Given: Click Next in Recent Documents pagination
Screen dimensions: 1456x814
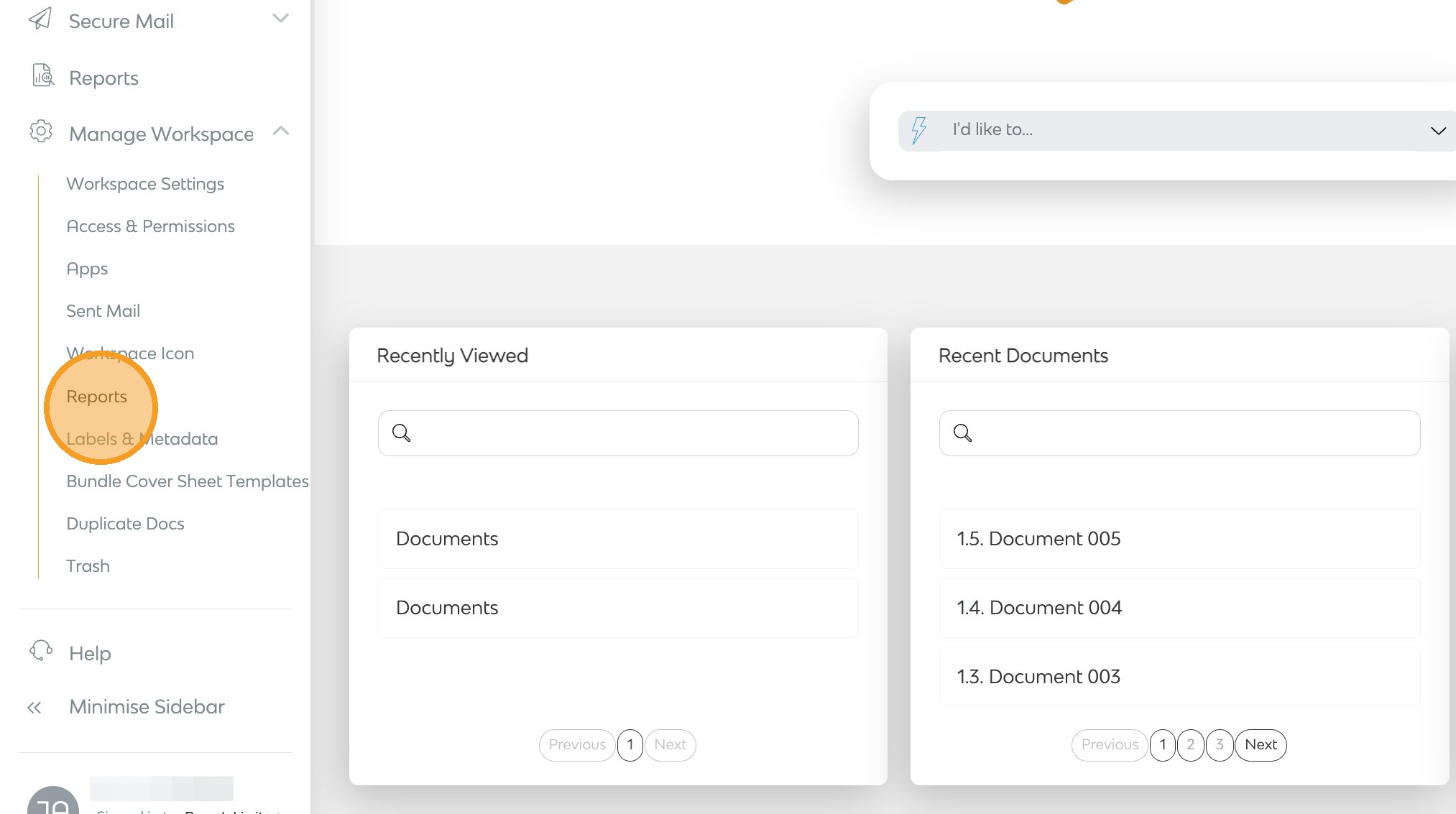Looking at the screenshot, I should click(1261, 745).
